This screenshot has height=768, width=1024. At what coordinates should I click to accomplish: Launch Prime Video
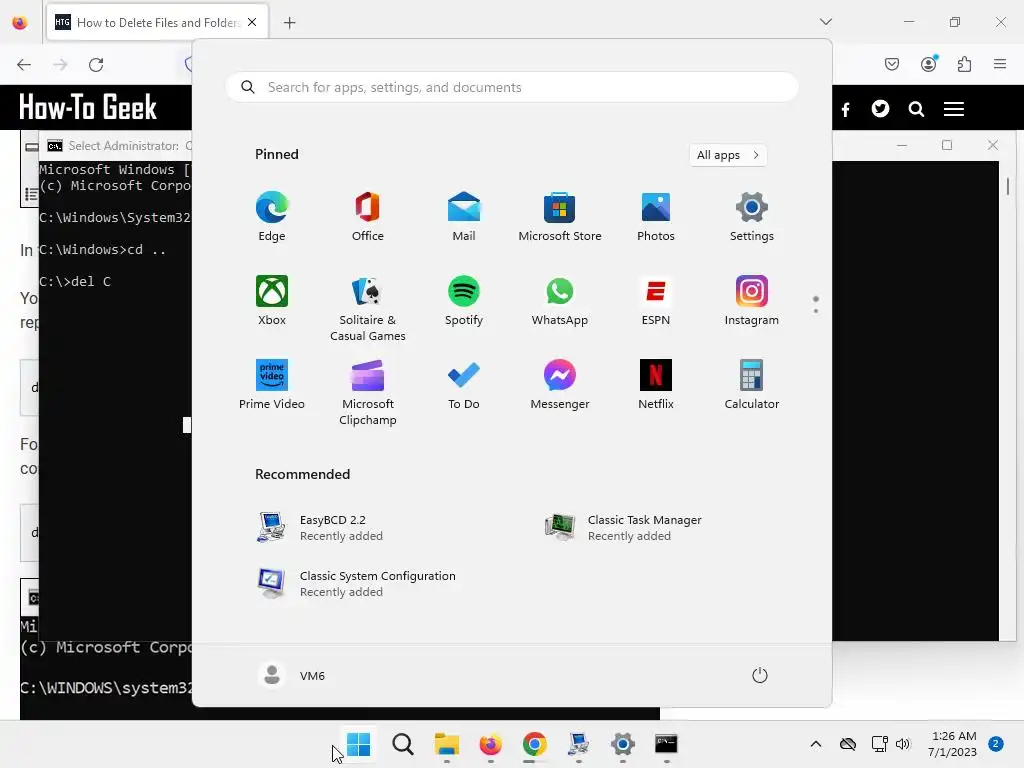coord(272,384)
